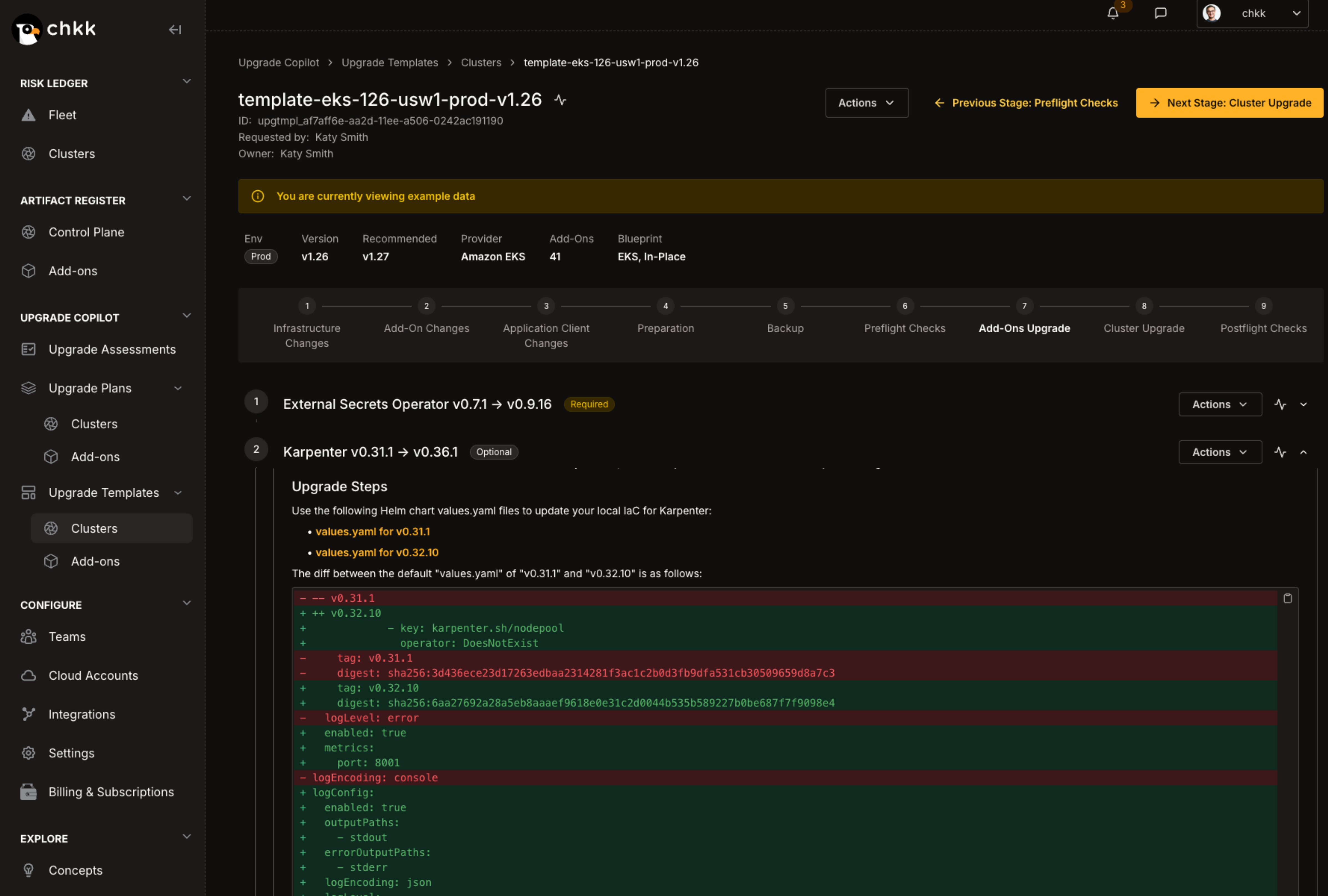Click the chkk penguin logo

27,29
